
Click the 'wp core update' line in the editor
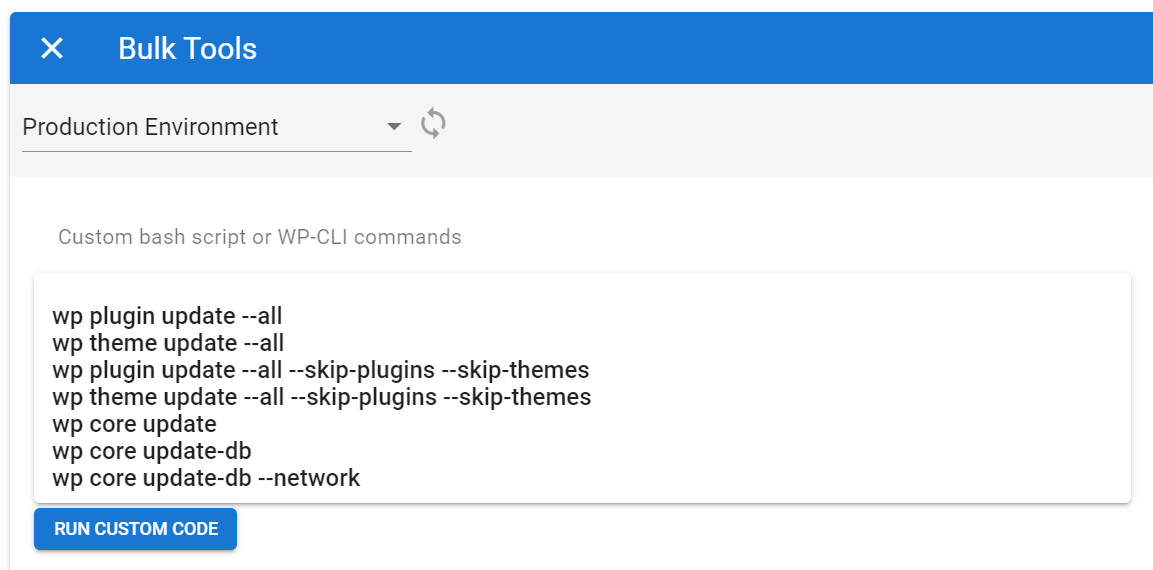point(135,424)
